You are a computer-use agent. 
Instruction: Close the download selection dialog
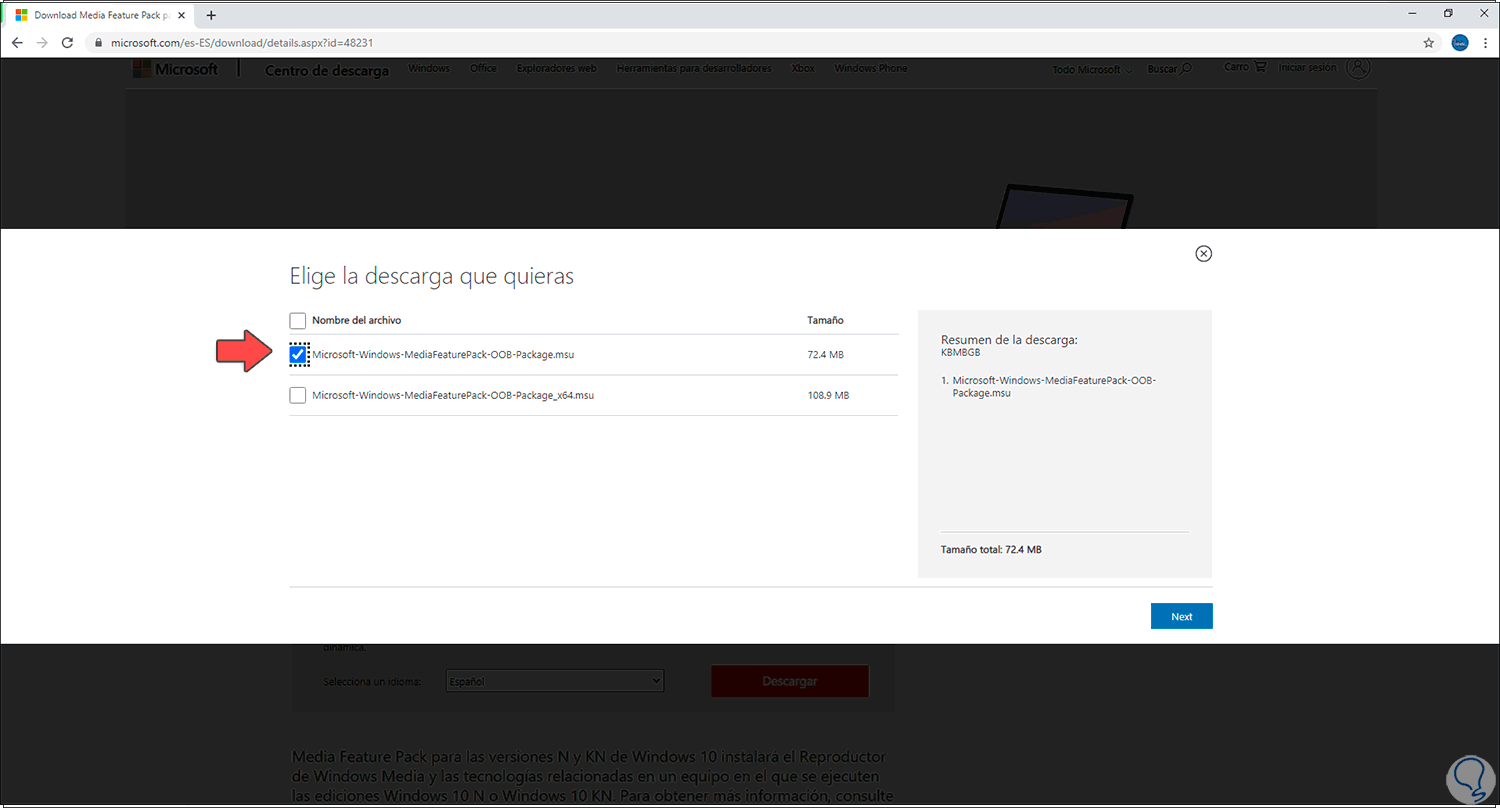[x=1204, y=254]
